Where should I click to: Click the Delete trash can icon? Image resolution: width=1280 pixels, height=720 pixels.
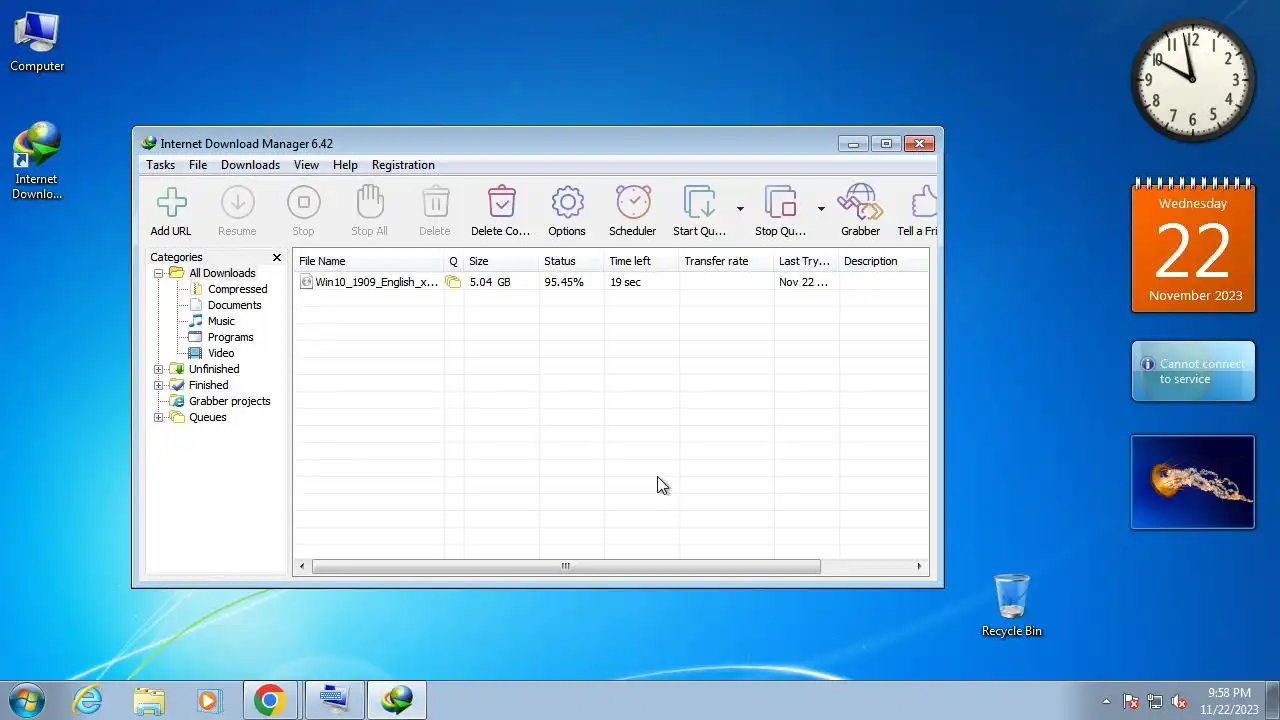[435, 203]
